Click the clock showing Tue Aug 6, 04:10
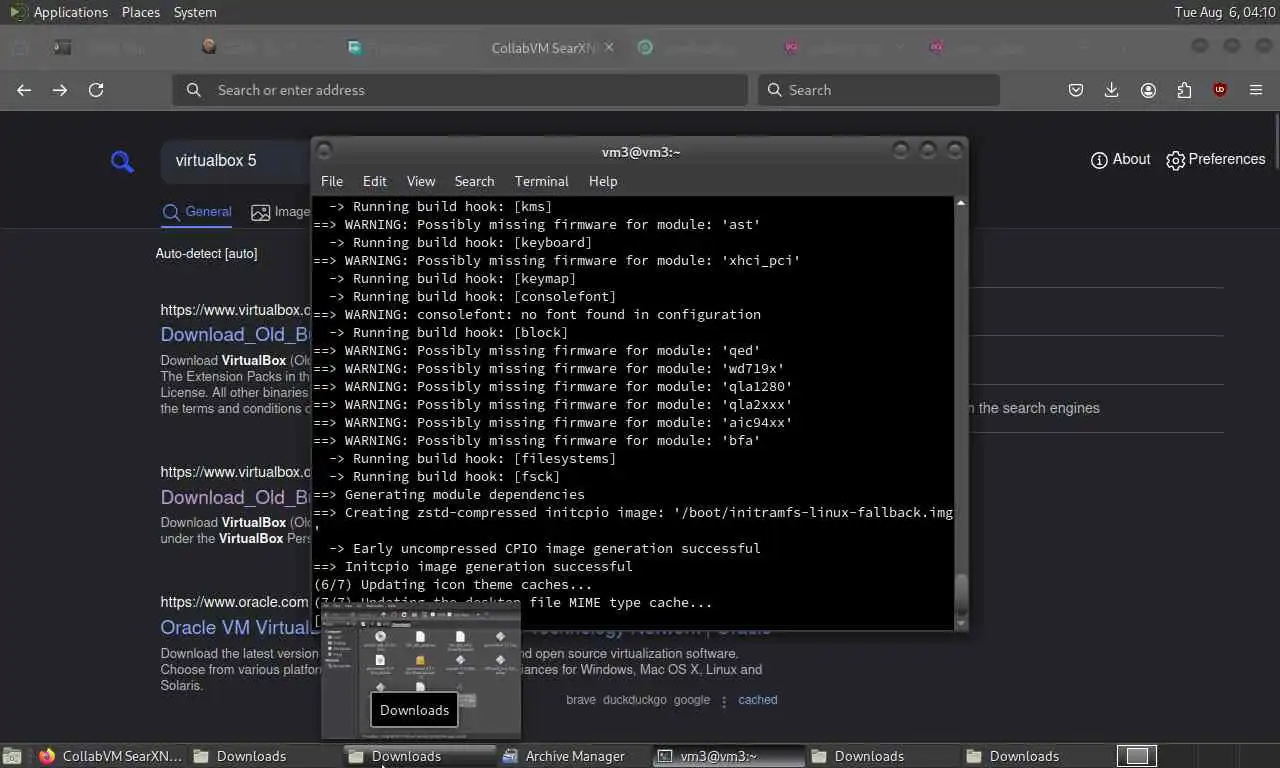The image size is (1280, 768). tap(1223, 12)
